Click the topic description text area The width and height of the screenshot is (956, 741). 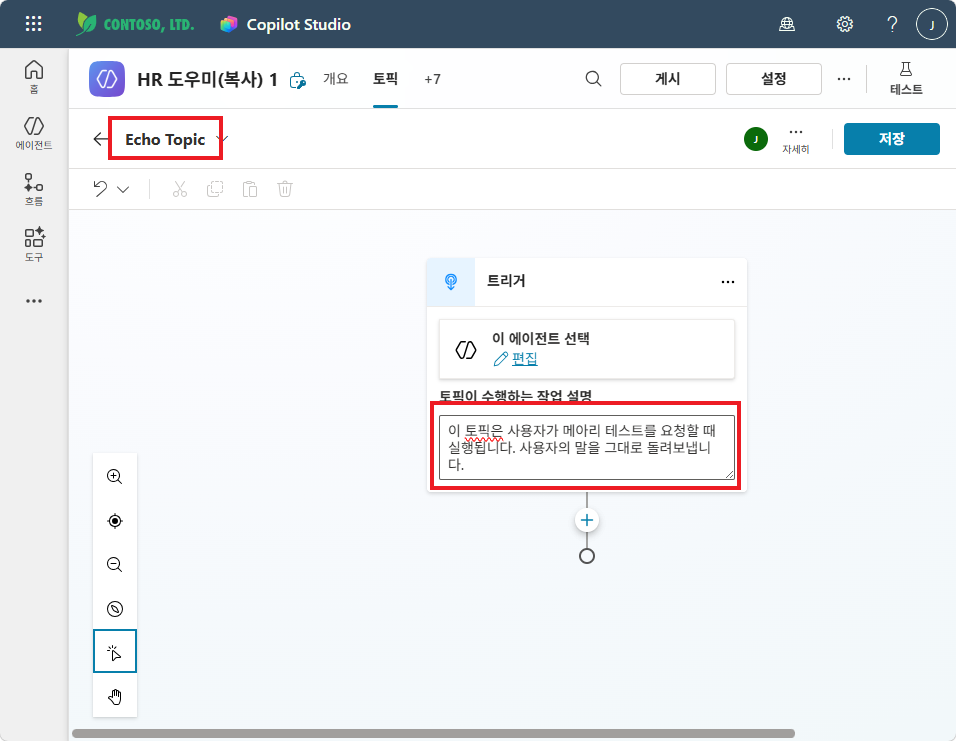(x=587, y=447)
